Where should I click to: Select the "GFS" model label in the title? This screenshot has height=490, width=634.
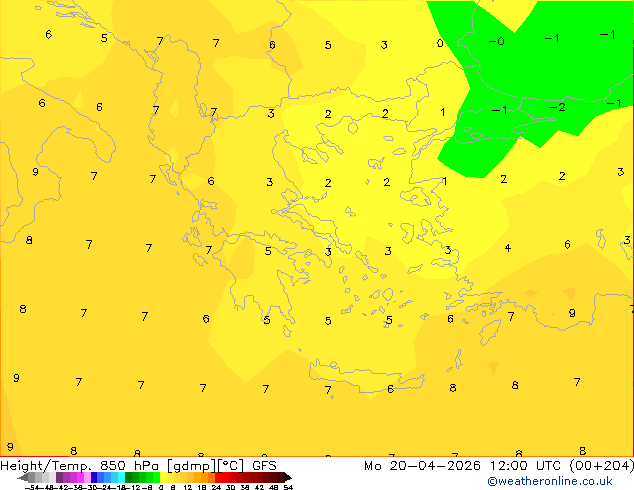coord(264,466)
